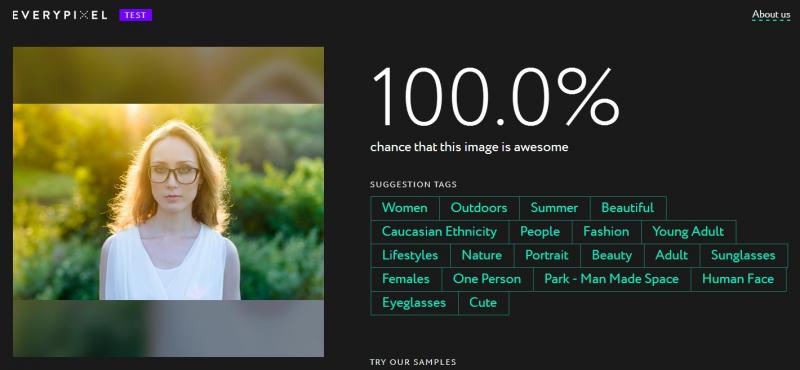The image size is (800, 370).
Task: Click the Lifestyles tag
Action: point(410,255)
